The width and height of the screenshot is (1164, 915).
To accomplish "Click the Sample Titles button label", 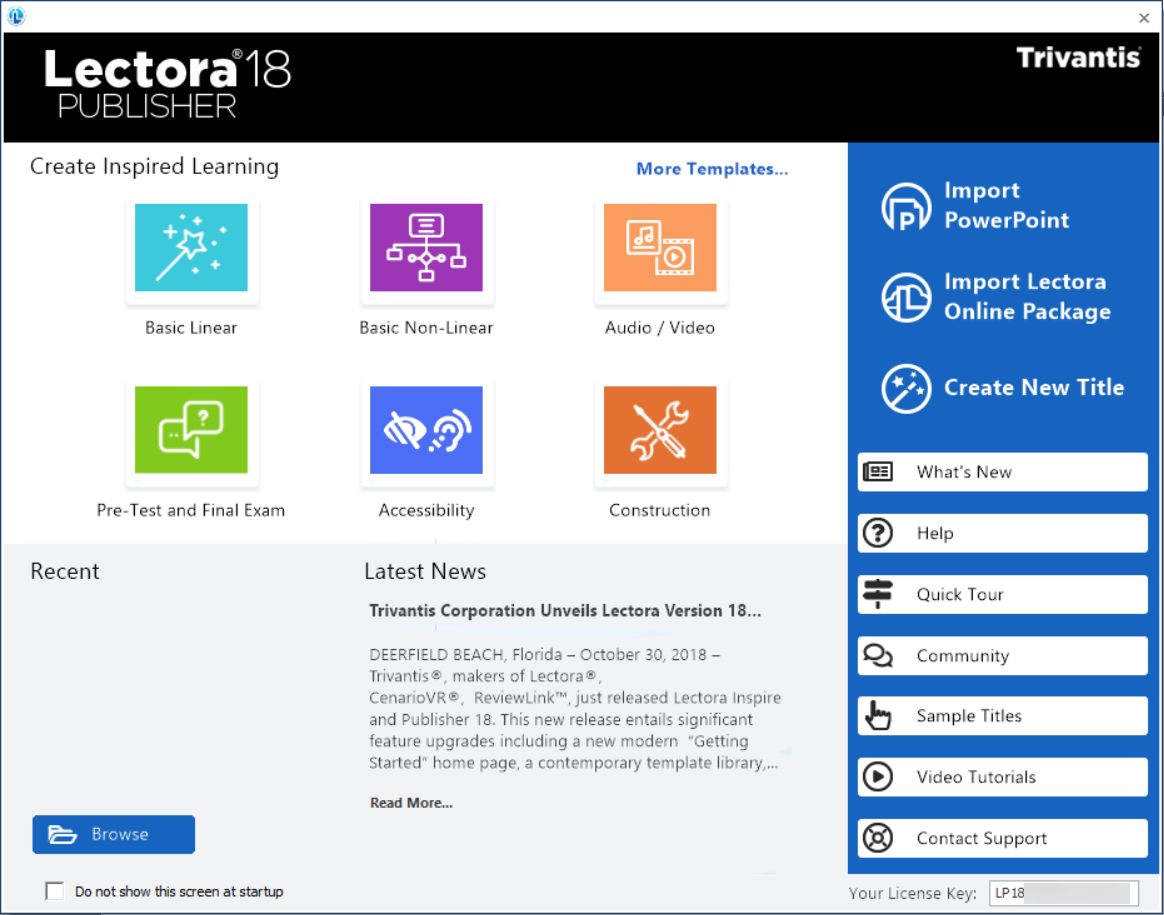I will coord(969,715).
